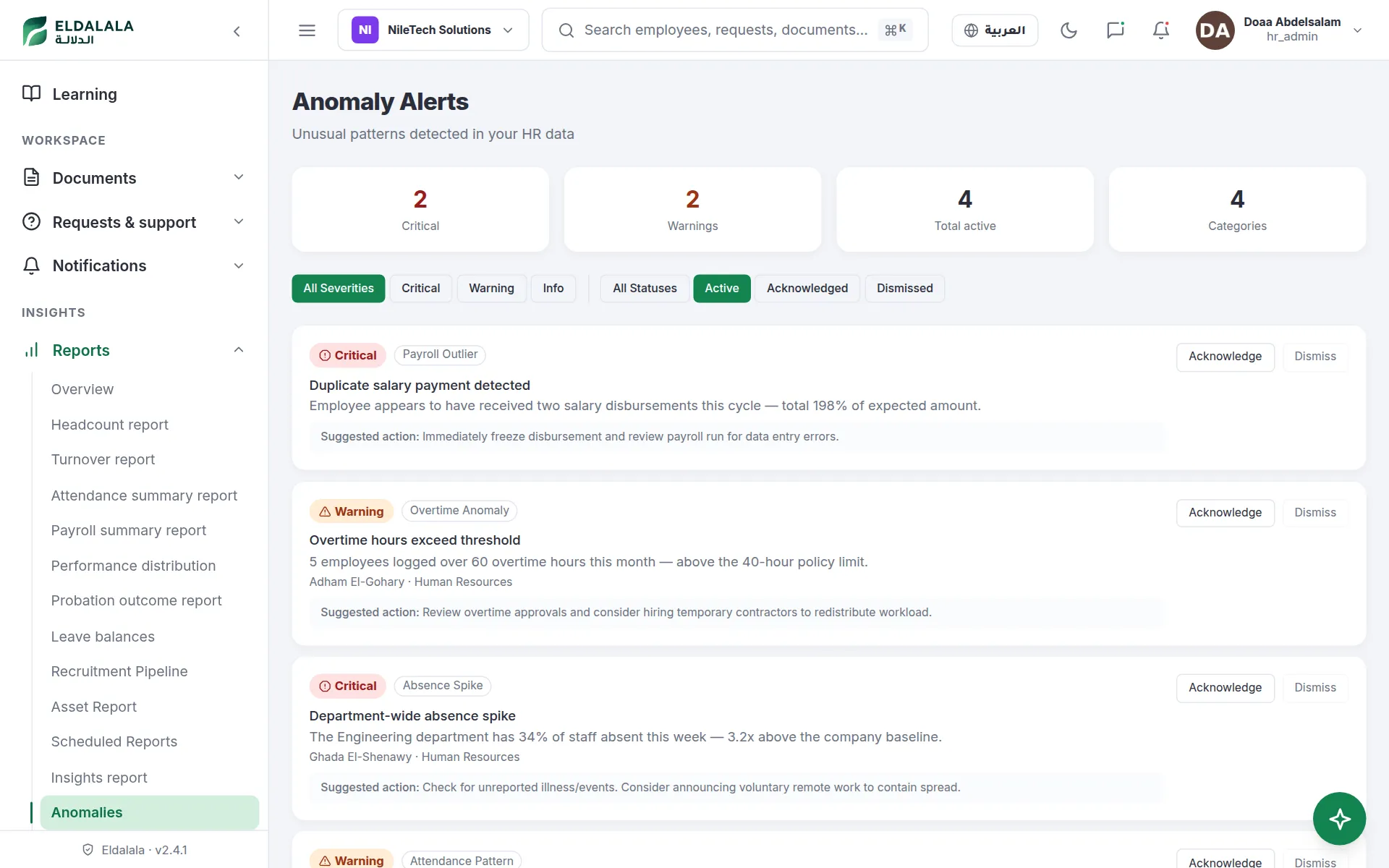Open the chat messages icon
1389x868 pixels.
(x=1115, y=30)
